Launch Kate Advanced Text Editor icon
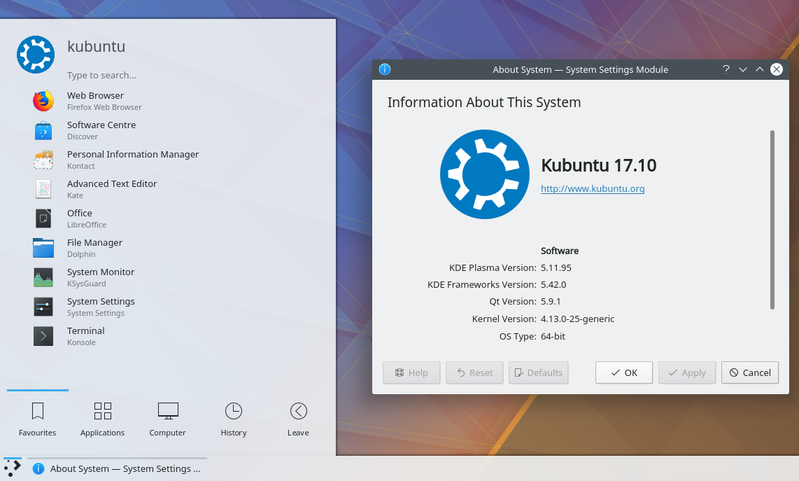 tap(43, 189)
